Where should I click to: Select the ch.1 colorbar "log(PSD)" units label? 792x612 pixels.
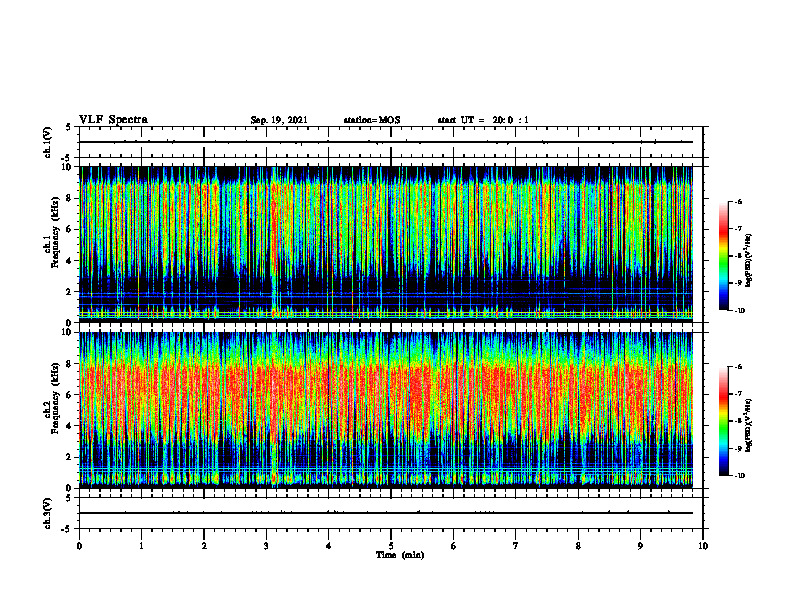coord(749,260)
